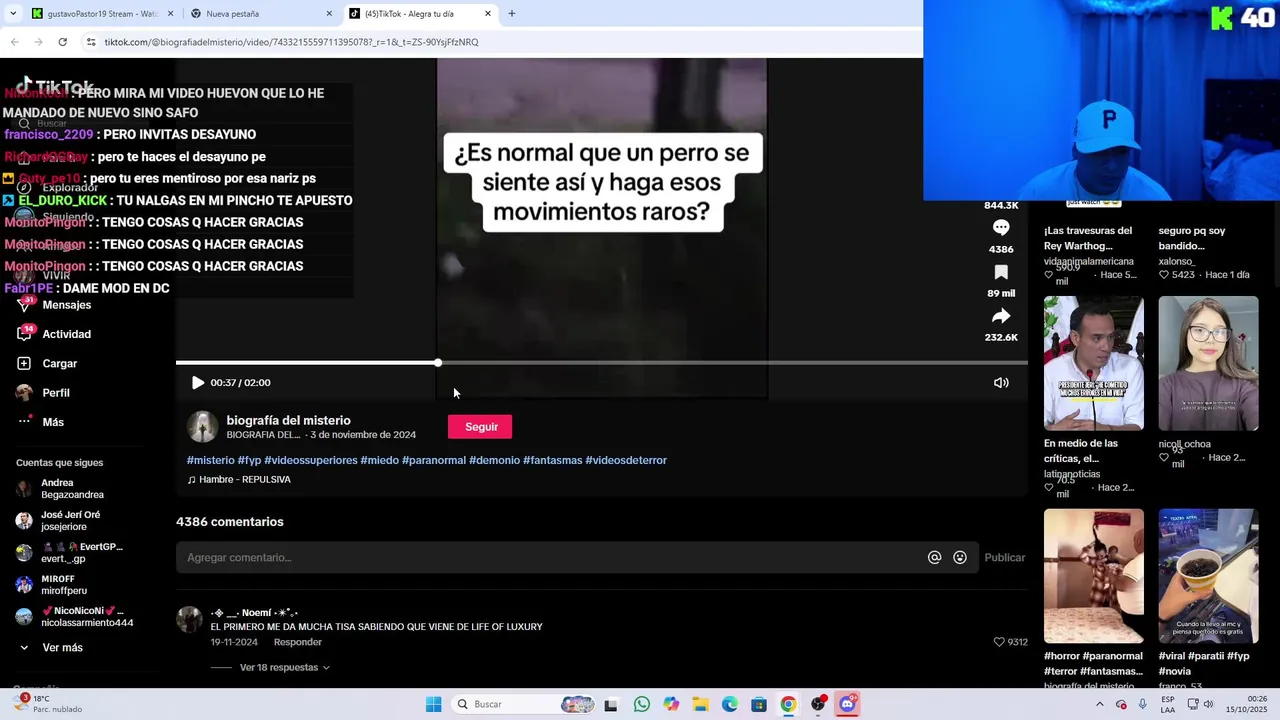Open Microsoft Store from the taskbar
This screenshot has height=720, width=1280.
[x=759, y=704]
